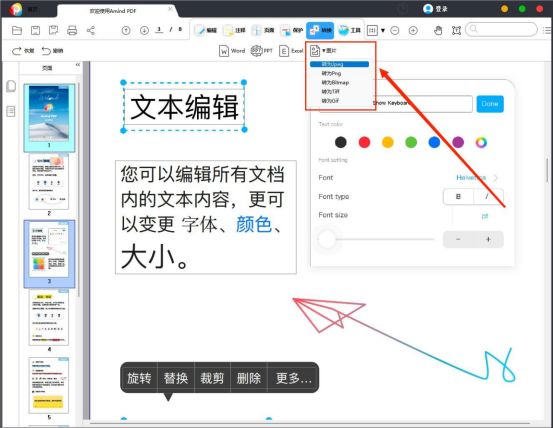Click the zoom in plus icon
This screenshot has height=428, width=553.
coord(413,31)
